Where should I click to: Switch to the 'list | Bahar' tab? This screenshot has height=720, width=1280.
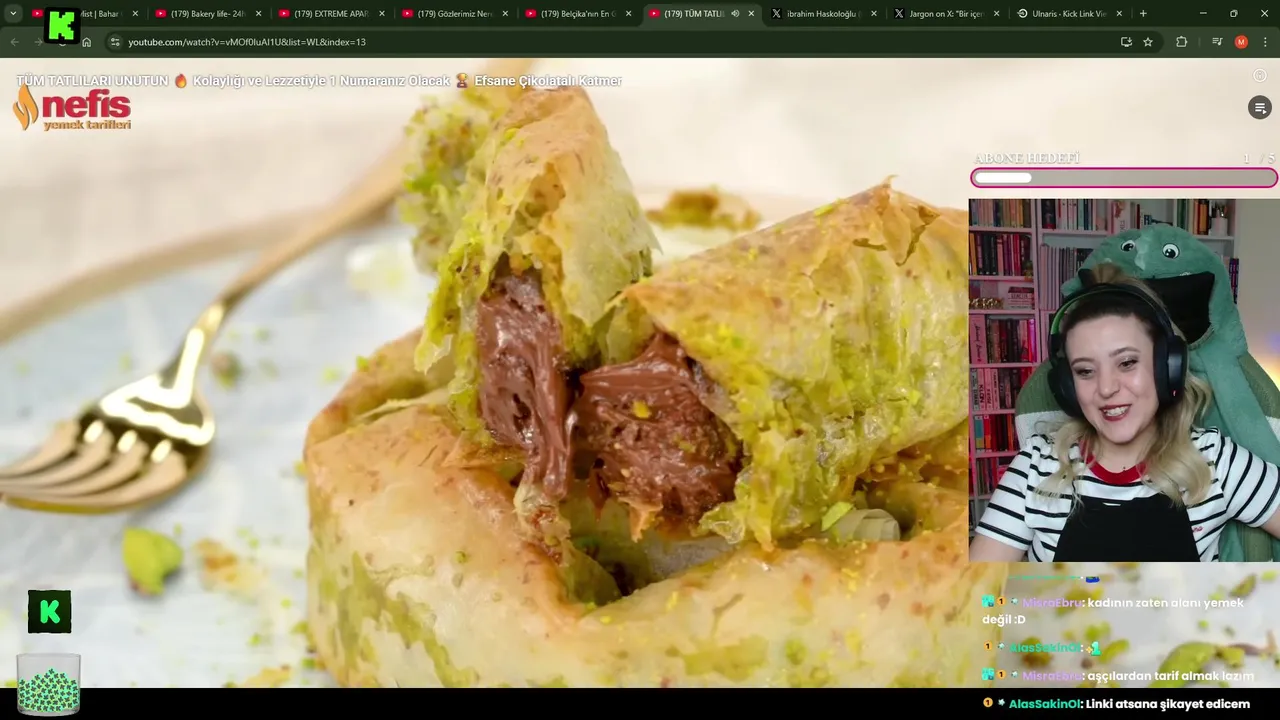coord(85,14)
